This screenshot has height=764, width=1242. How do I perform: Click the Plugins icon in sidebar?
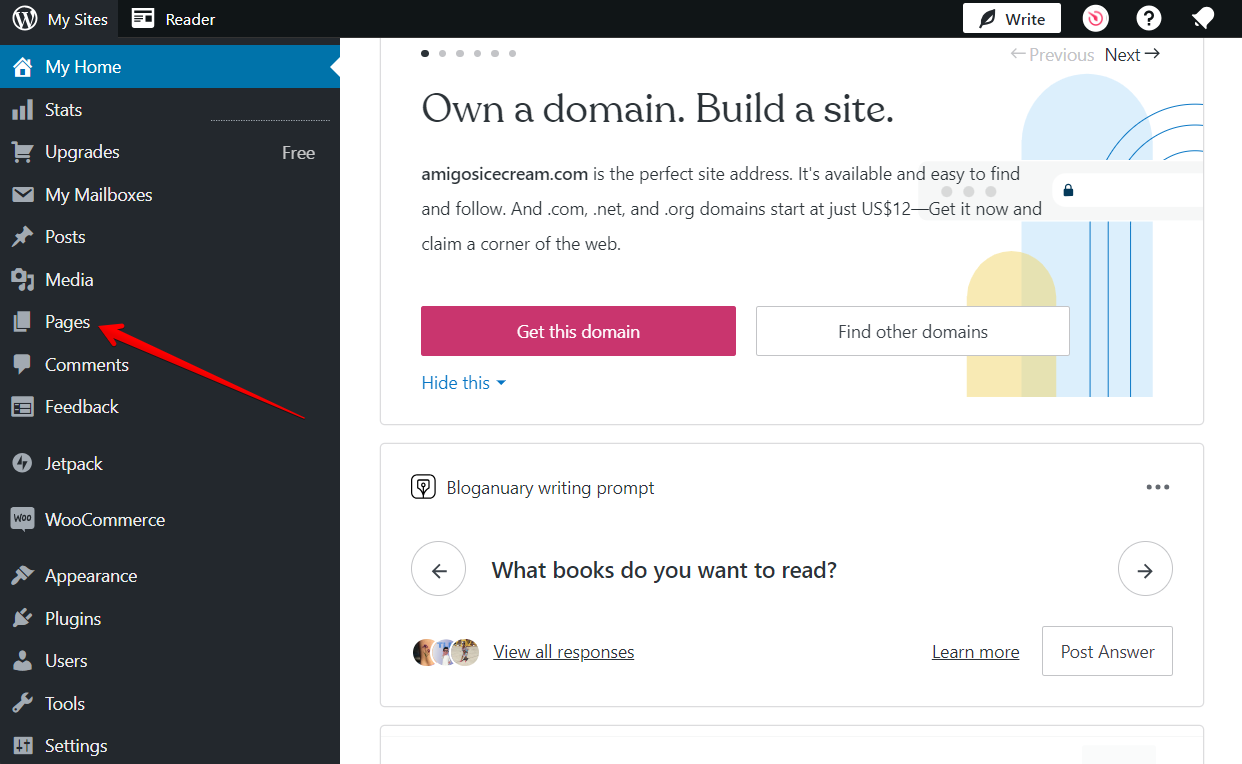(22, 618)
